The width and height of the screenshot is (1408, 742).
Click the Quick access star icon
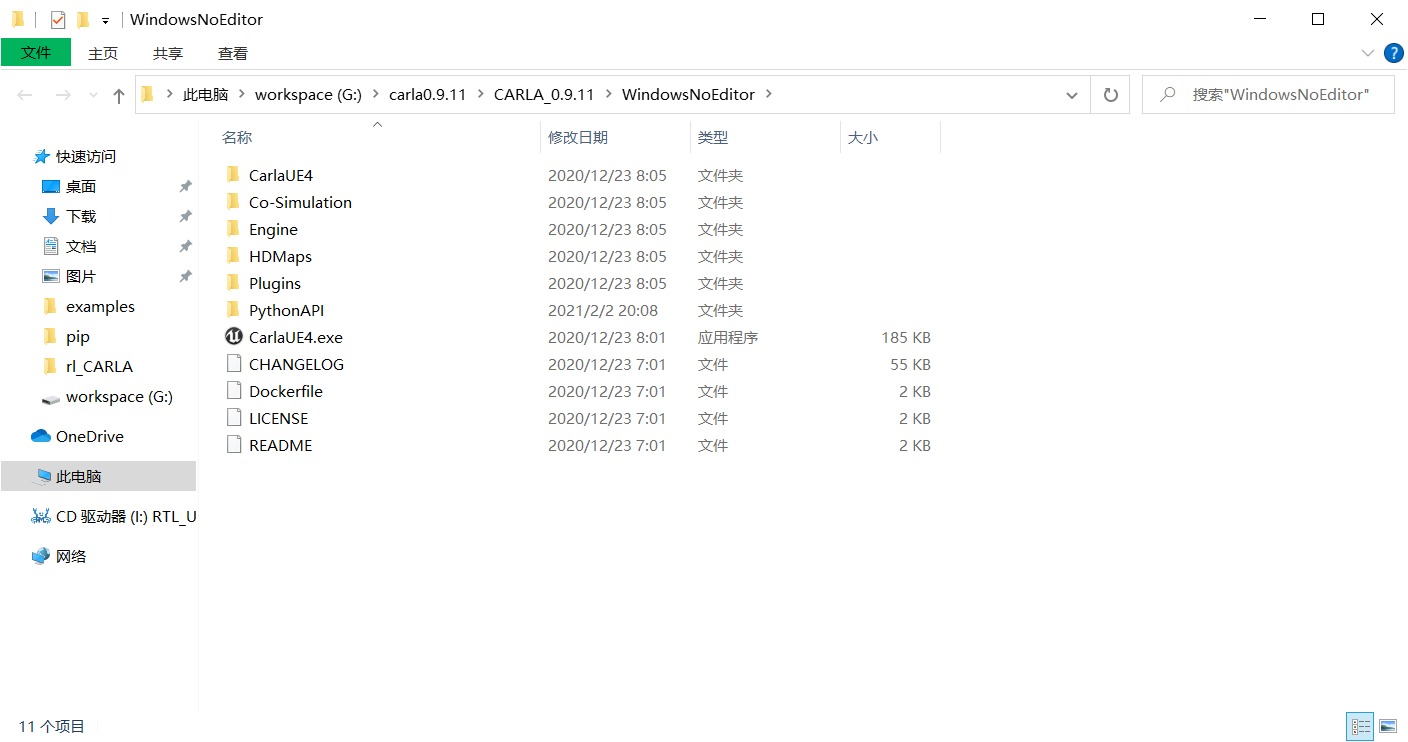pos(41,156)
